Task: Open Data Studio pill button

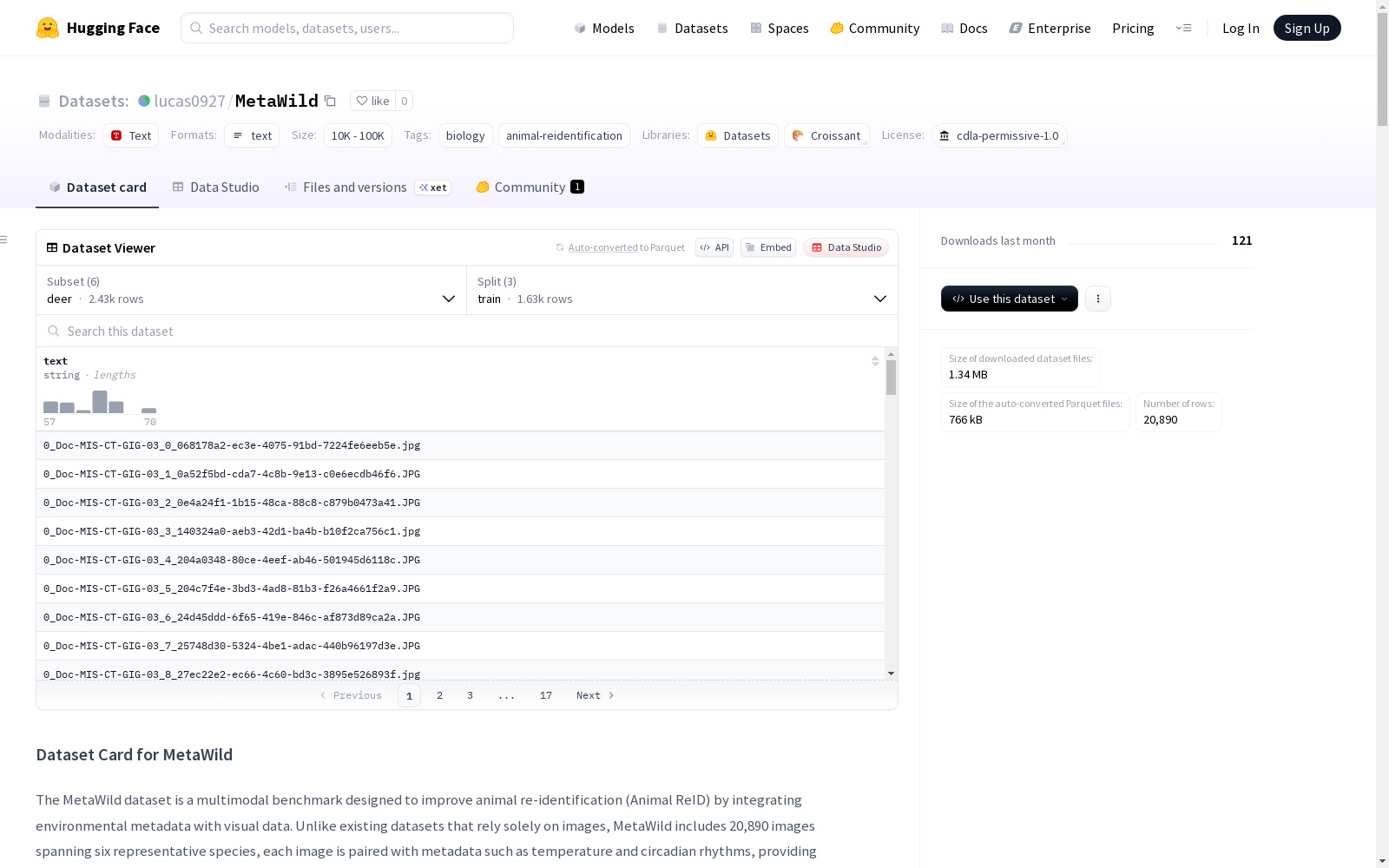Action: pyautogui.click(x=846, y=247)
